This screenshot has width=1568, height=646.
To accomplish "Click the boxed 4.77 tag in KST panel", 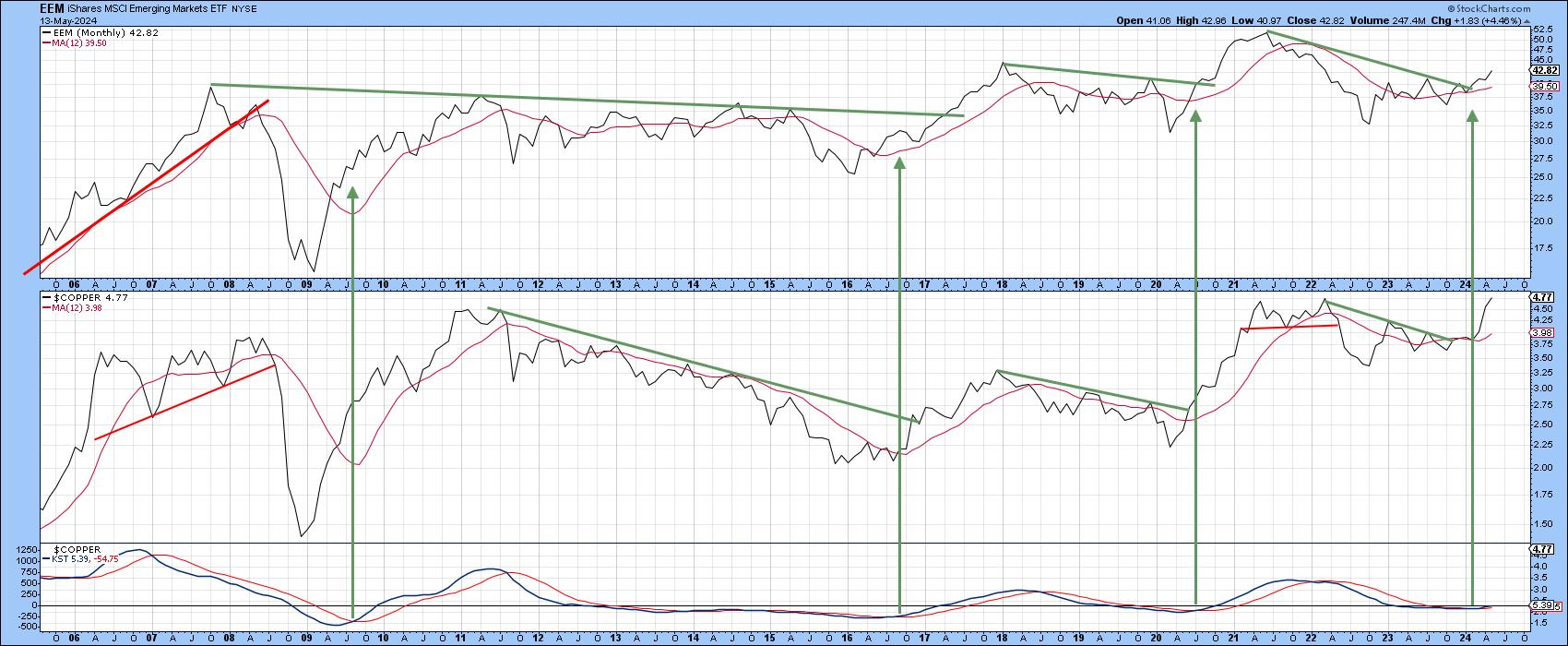I will pos(1541,549).
